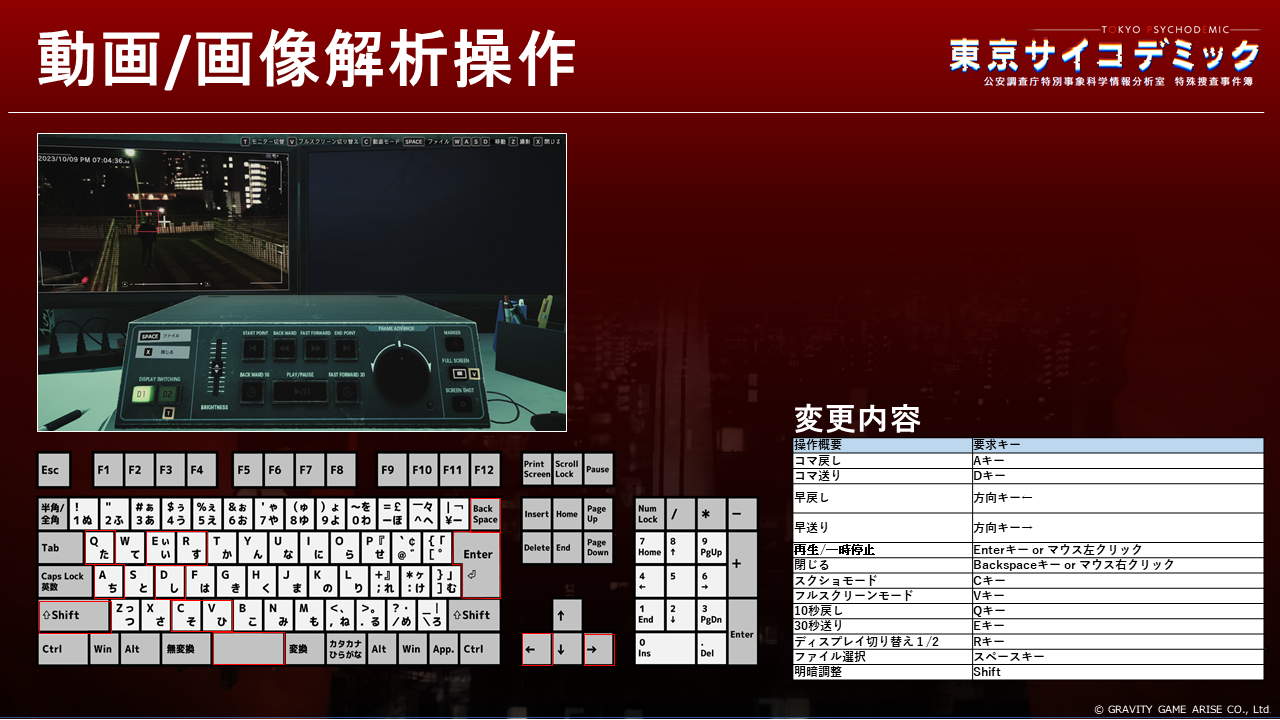This screenshot has height=720, width=1280.
Task: Click the 'Enterキー or マウス左クリック' cell
Action: pyautogui.click(x=1117, y=550)
